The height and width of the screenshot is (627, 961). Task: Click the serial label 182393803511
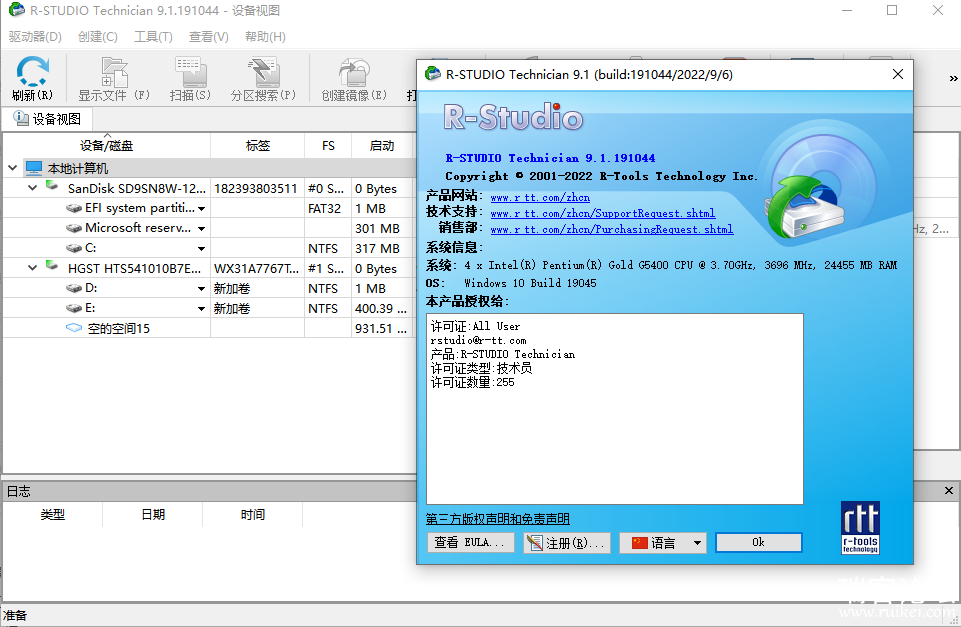256,189
